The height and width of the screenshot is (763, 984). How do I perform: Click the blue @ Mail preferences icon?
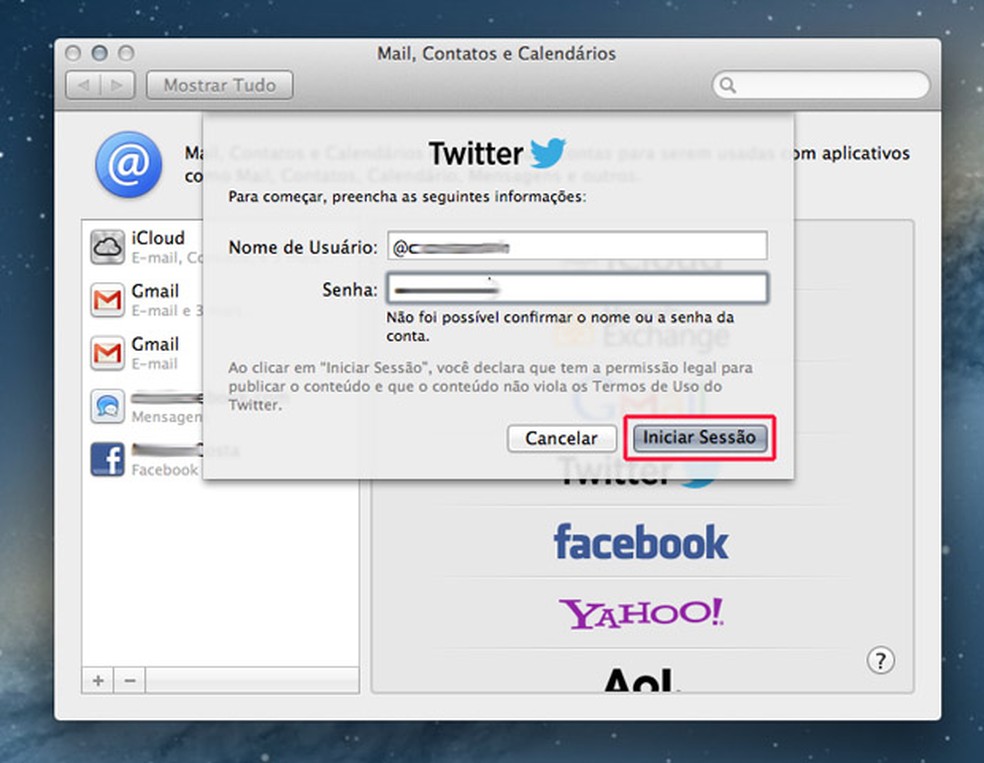coord(128,164)
